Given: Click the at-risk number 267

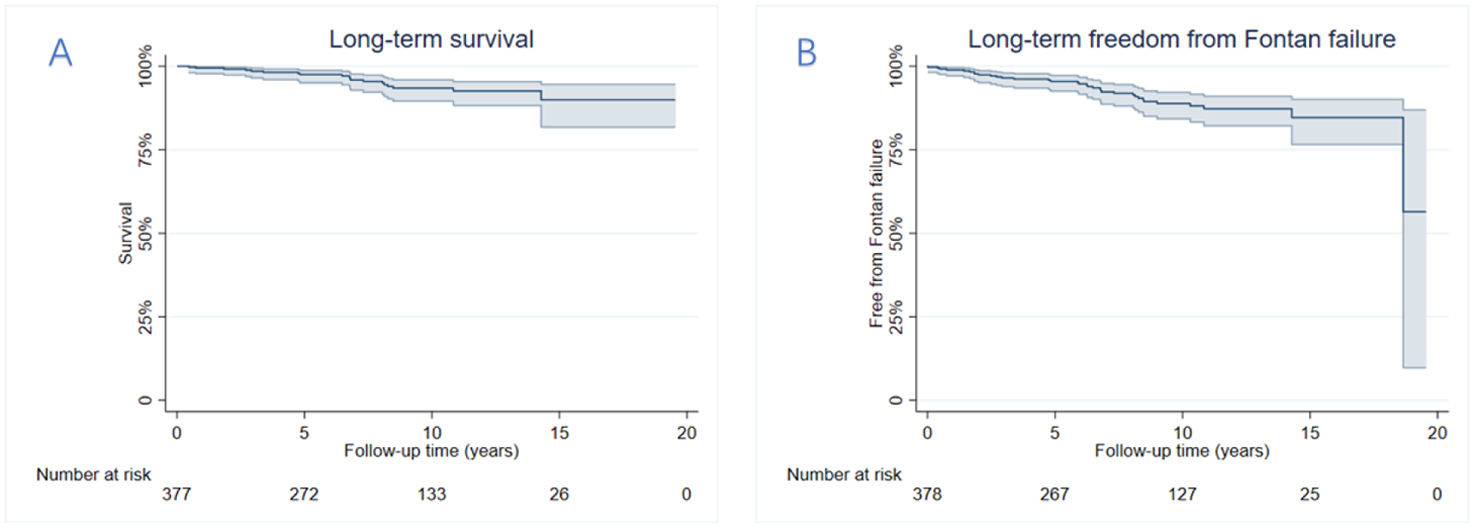Looking at the screenshot, I should pos(1054,494).
